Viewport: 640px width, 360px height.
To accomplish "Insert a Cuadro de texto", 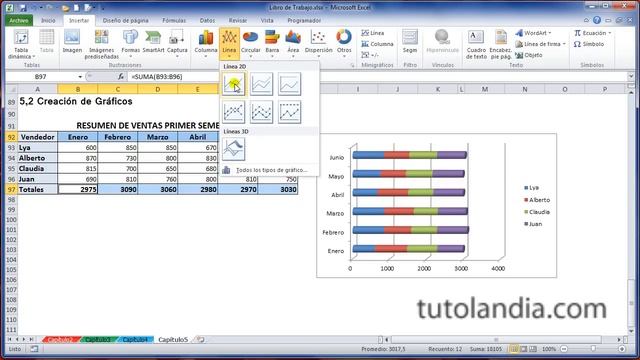I will coord(476,44).
